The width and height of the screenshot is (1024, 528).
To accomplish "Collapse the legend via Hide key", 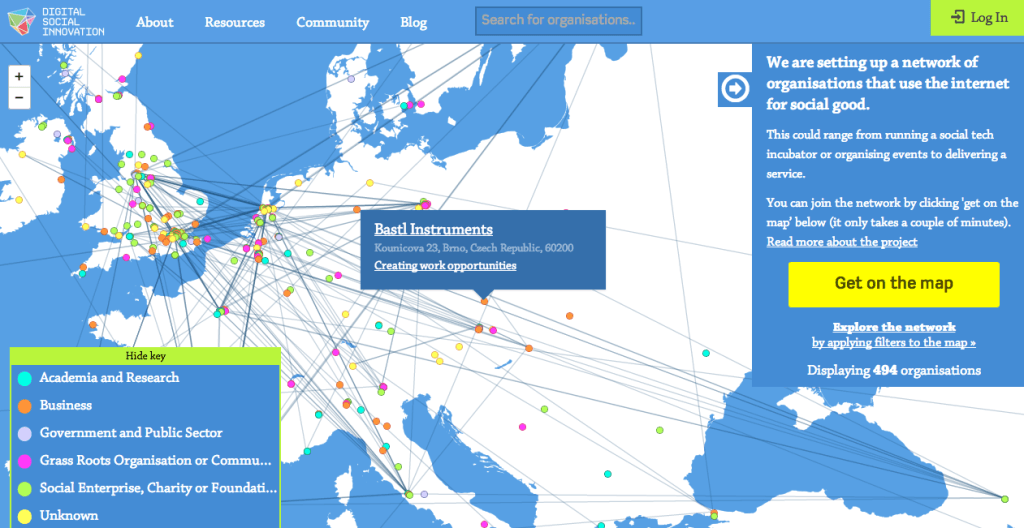I will coord(144,355).
